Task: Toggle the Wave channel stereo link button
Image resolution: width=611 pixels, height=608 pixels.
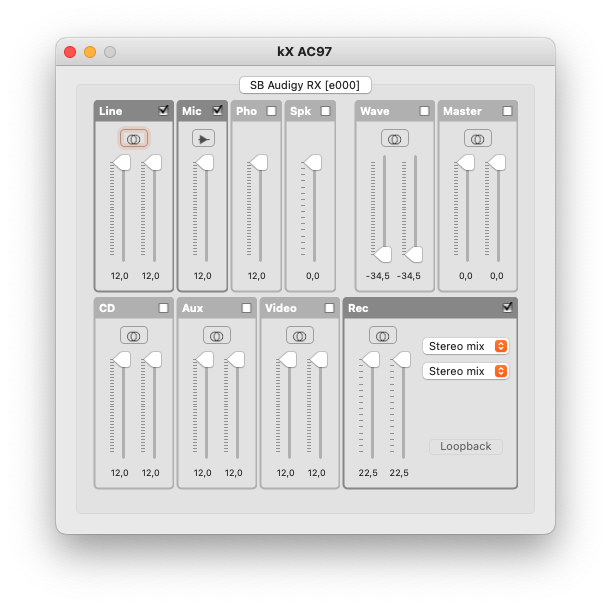Action: point(395,139)
